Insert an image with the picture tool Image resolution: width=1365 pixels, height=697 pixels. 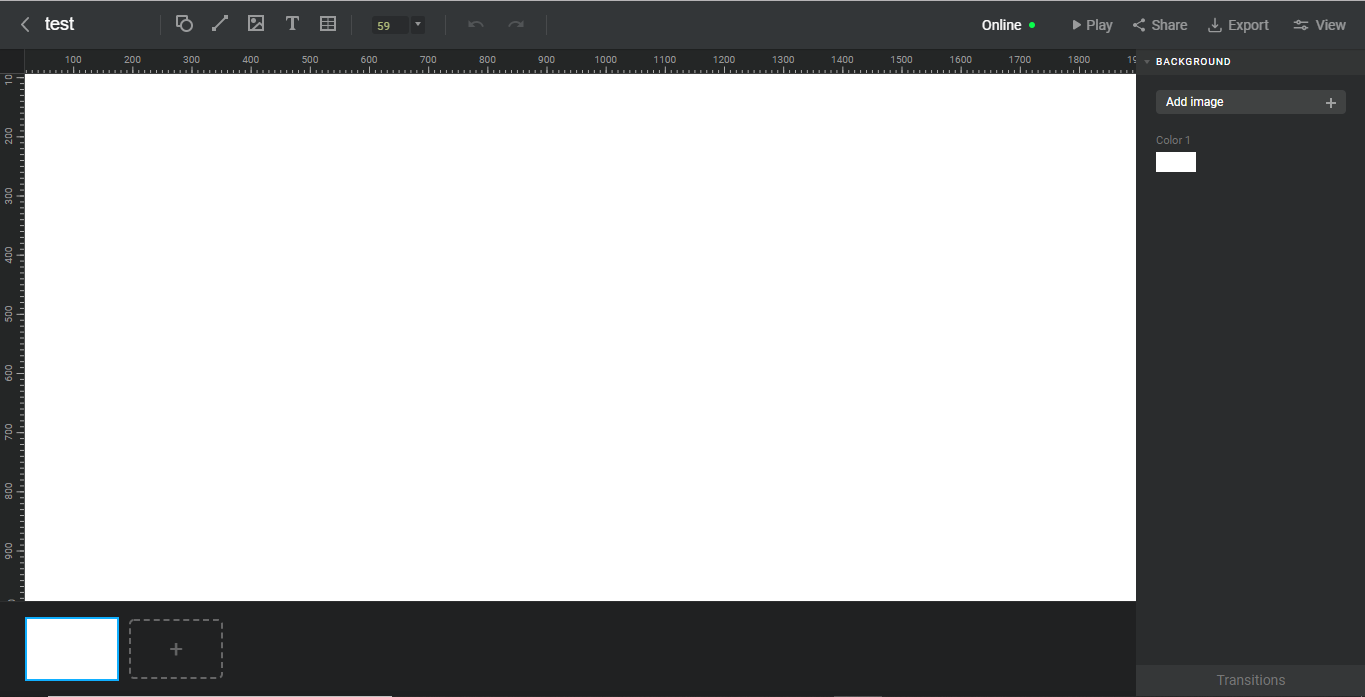[x=256, y=24]
